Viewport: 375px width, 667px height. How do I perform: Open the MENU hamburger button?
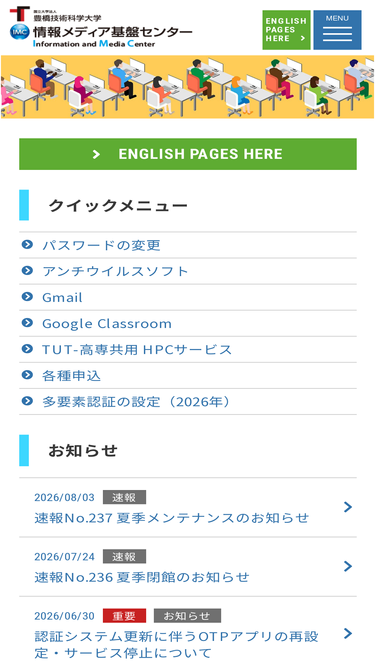pyautogui.click(x=337, y=30)
